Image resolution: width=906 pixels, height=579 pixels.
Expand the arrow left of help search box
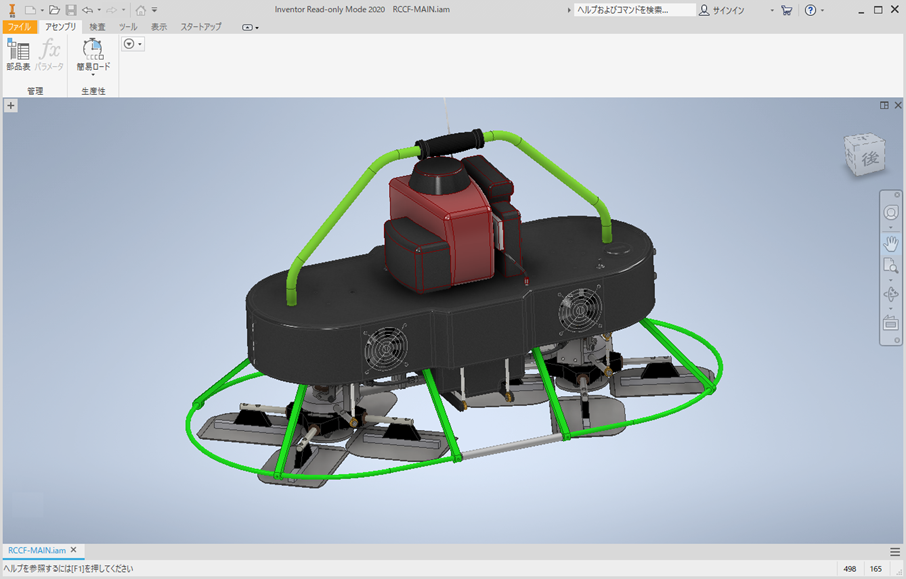569,10
